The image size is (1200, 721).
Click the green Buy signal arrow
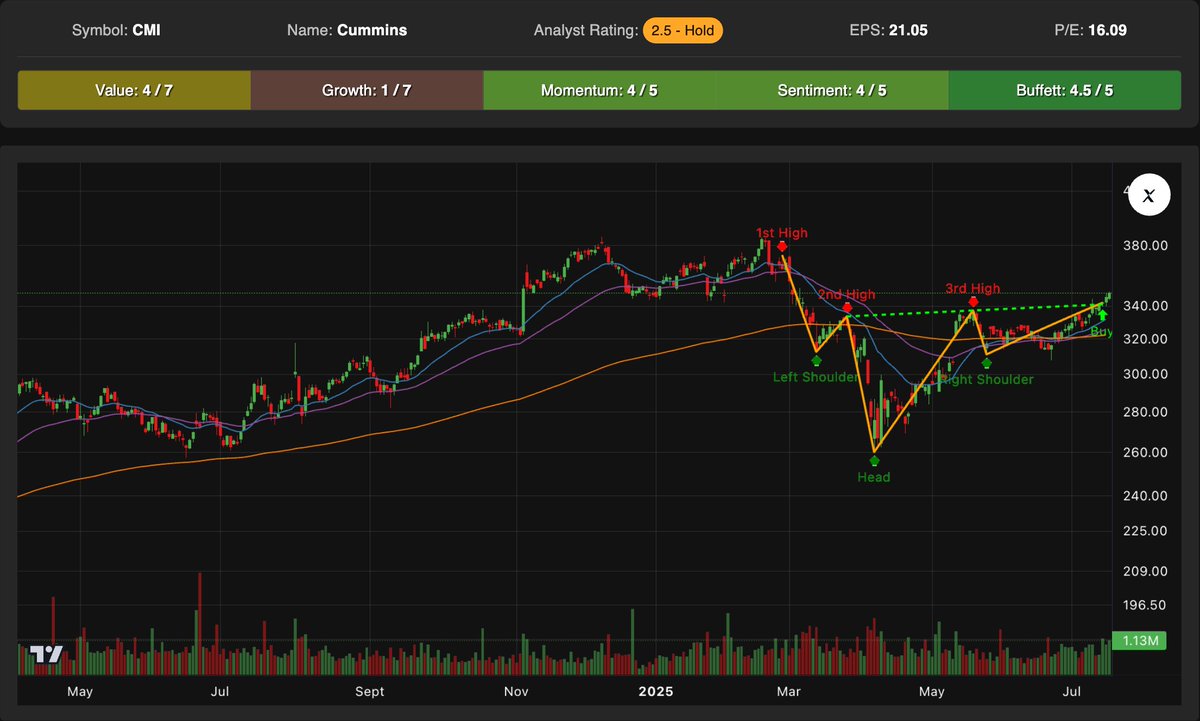[1103, 315]
